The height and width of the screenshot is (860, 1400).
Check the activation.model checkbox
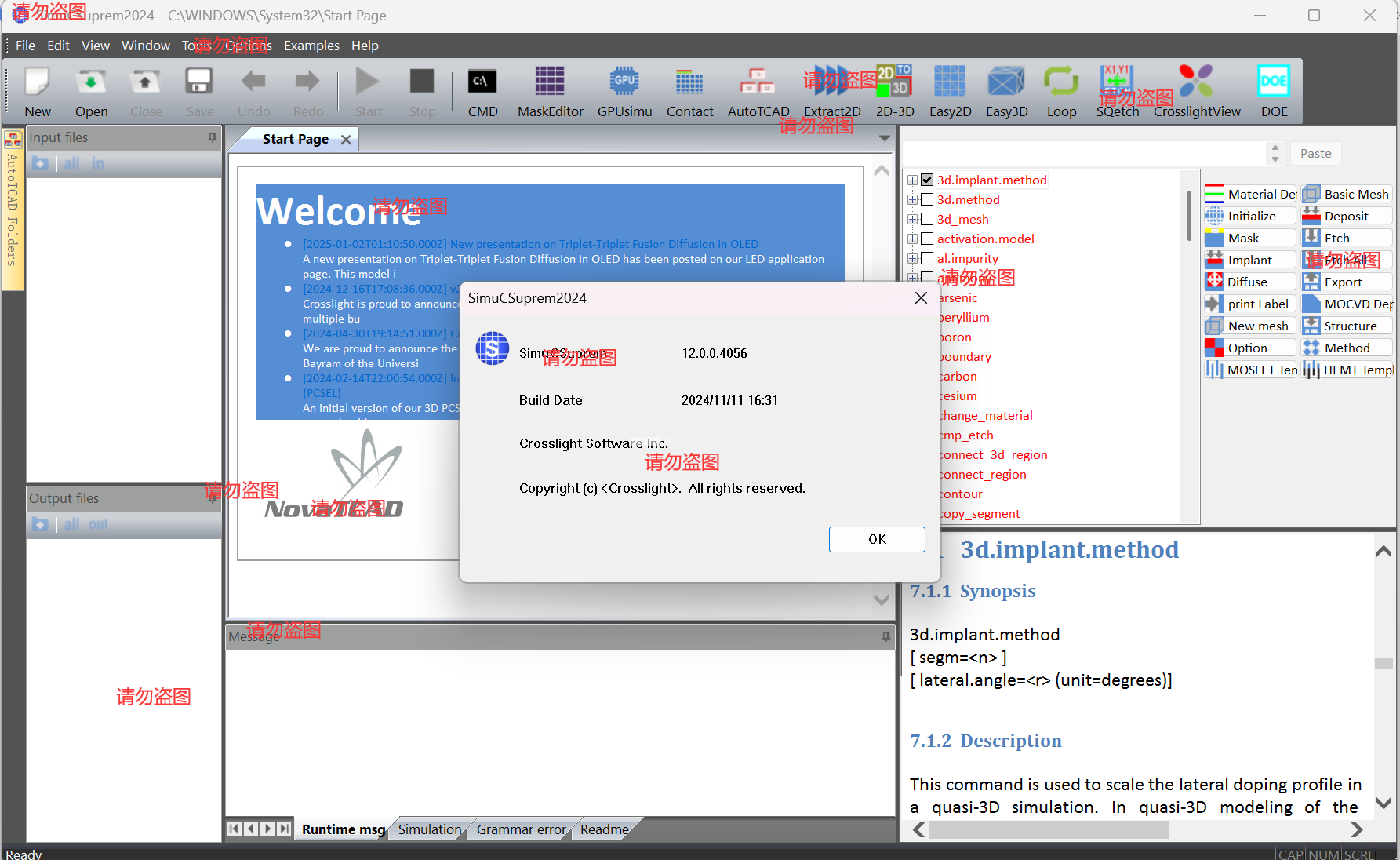927,239
